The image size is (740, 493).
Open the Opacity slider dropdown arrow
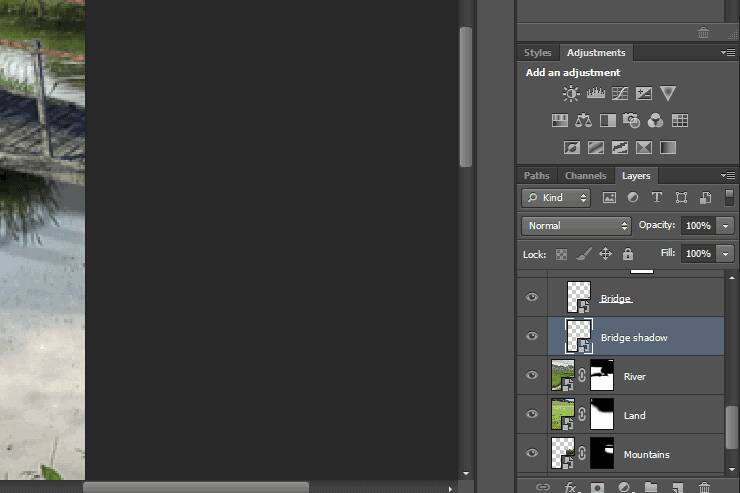pos(726,226)
